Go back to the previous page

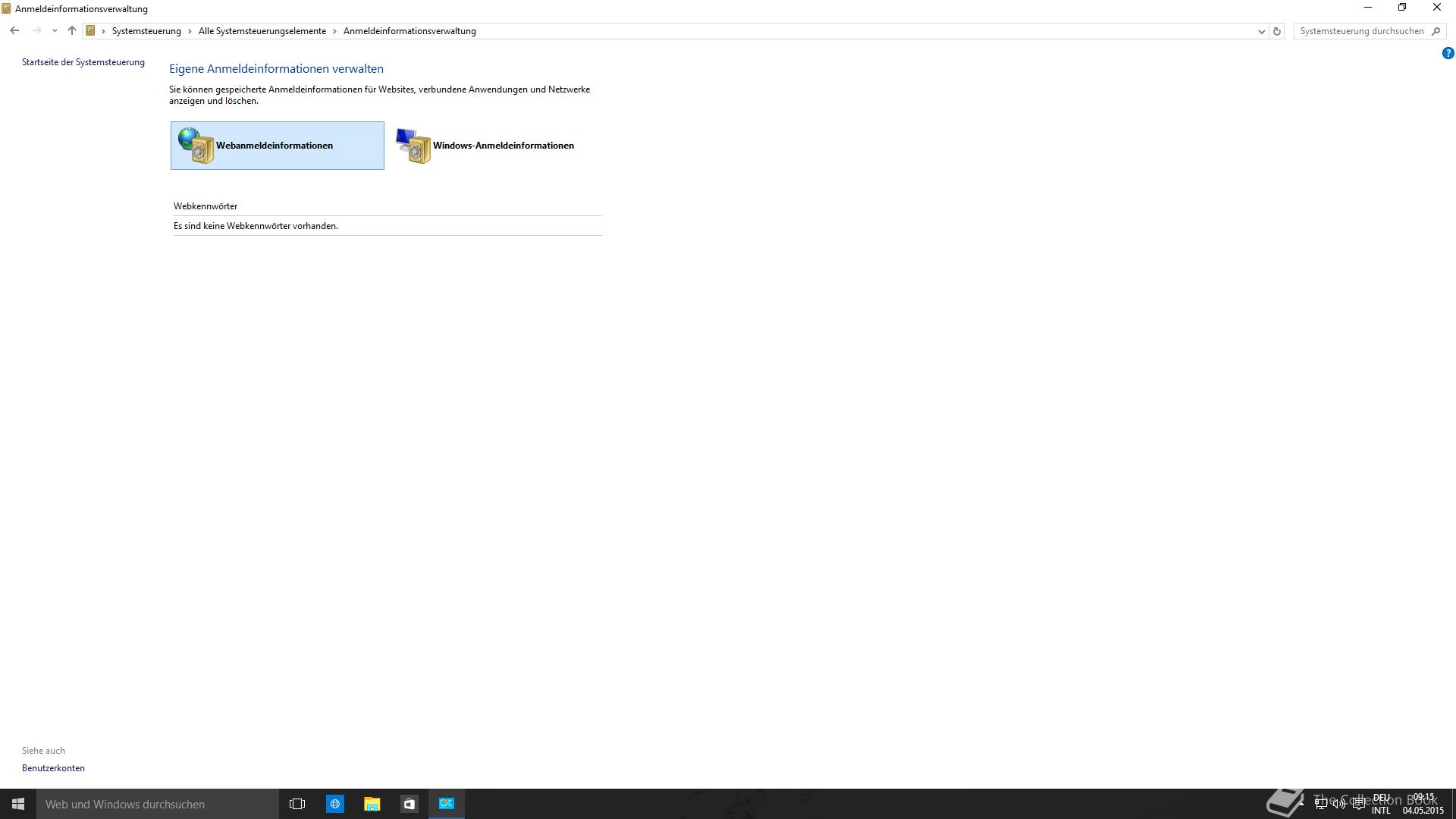[14, 31]
